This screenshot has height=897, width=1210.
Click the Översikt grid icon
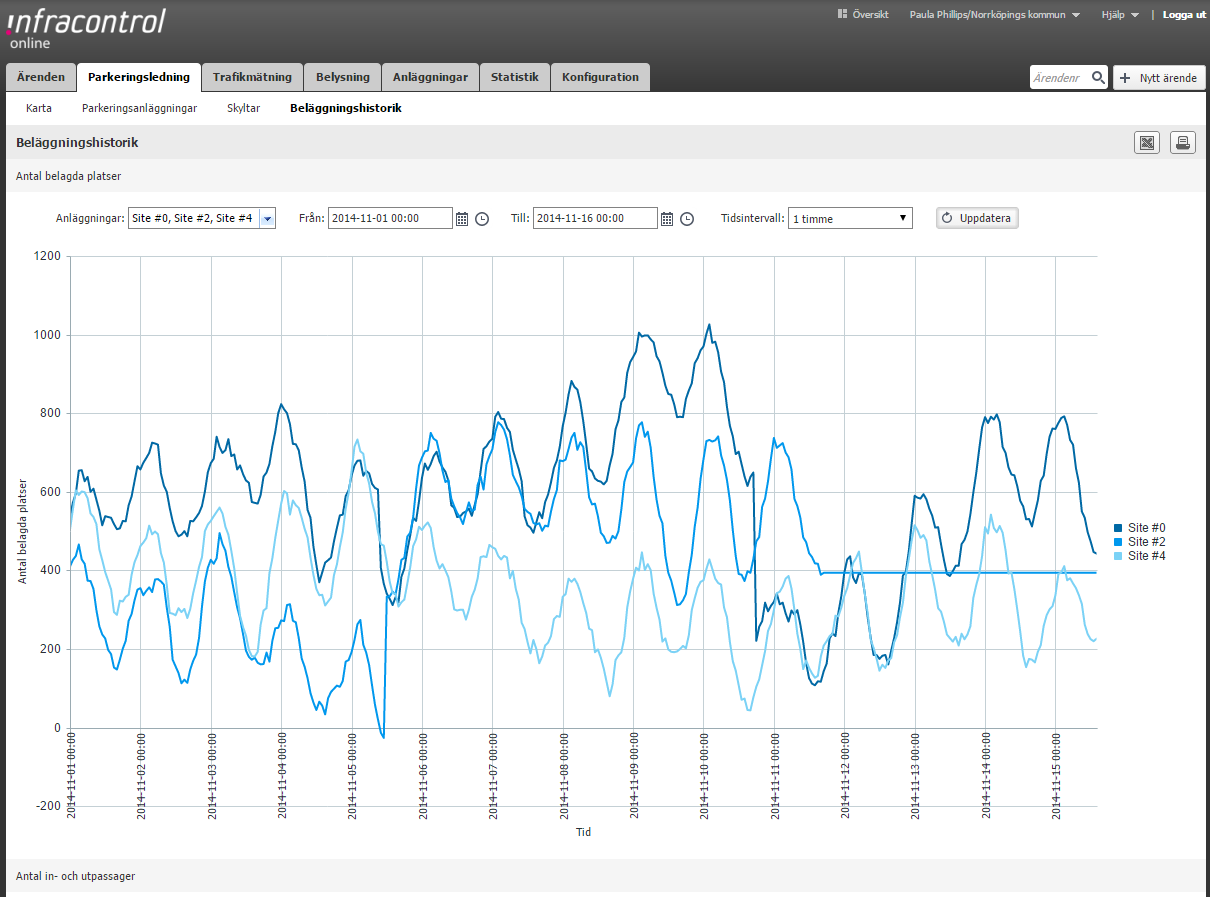coord(843,15)
